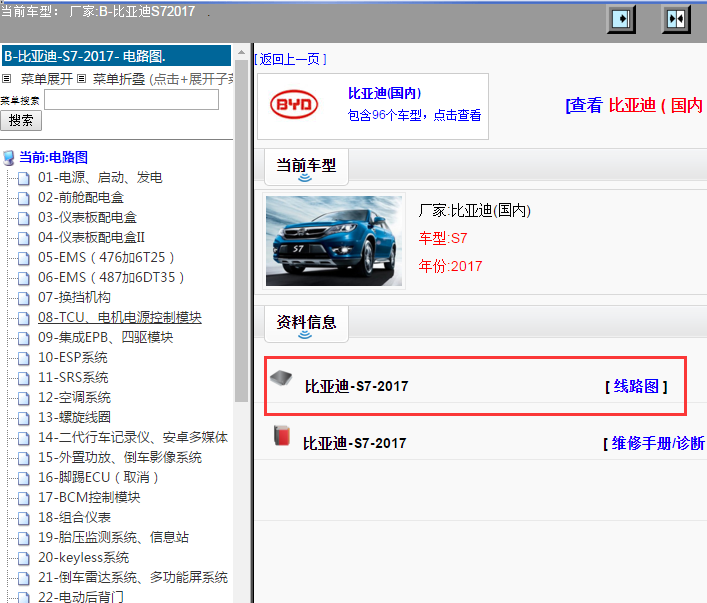Click document icon for 10-ESP系统
This screenshot has height=603, width=707.
(x=24, y=358)
